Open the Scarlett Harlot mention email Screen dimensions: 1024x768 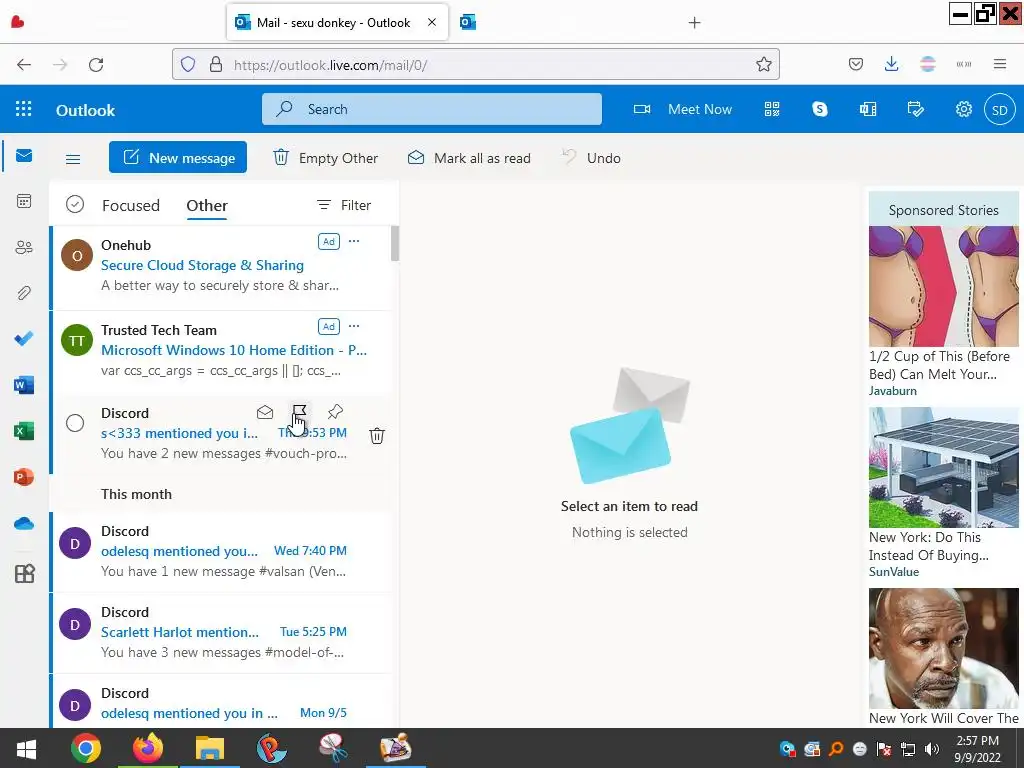tap(222, 633)
